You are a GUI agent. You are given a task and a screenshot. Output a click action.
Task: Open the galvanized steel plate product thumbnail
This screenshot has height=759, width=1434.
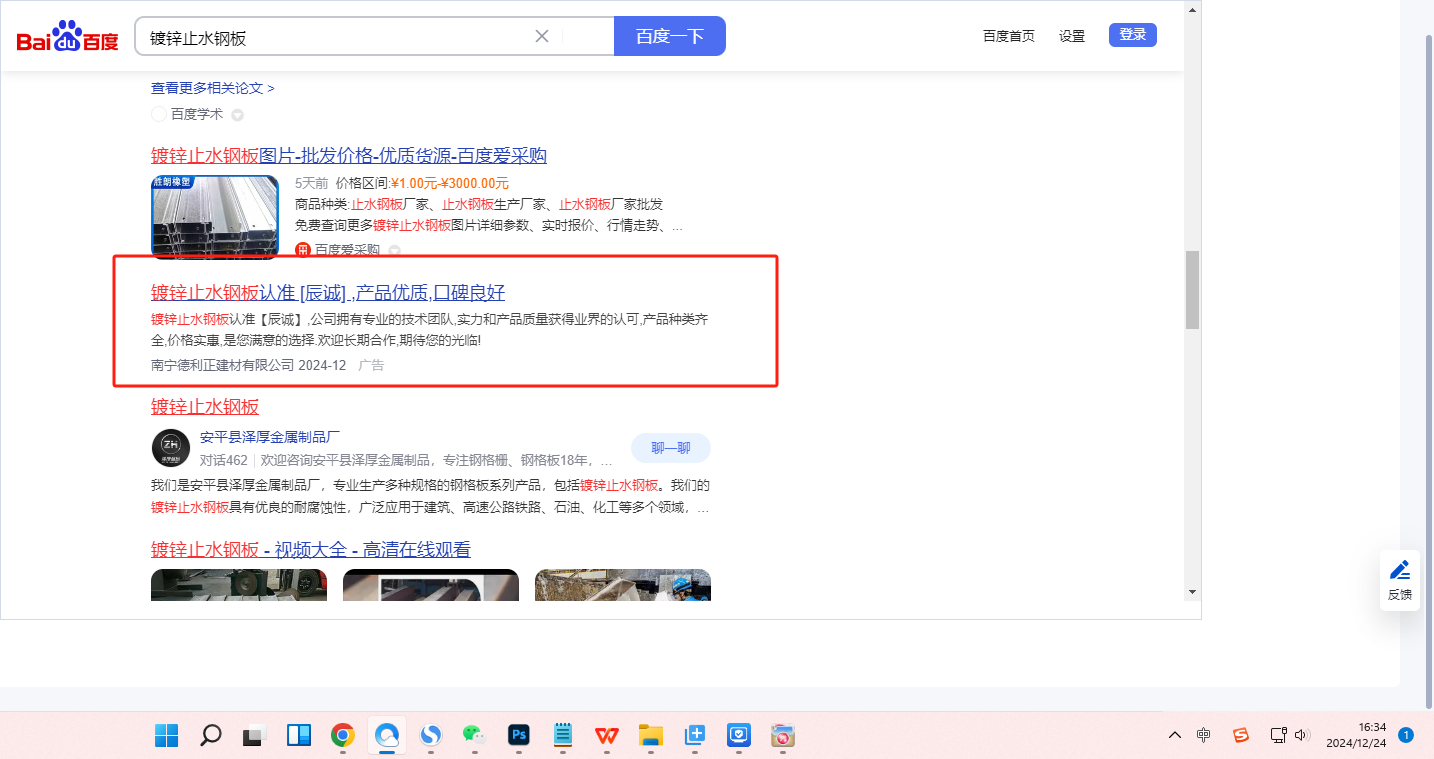pyautogui.click(x=215, y=217)
